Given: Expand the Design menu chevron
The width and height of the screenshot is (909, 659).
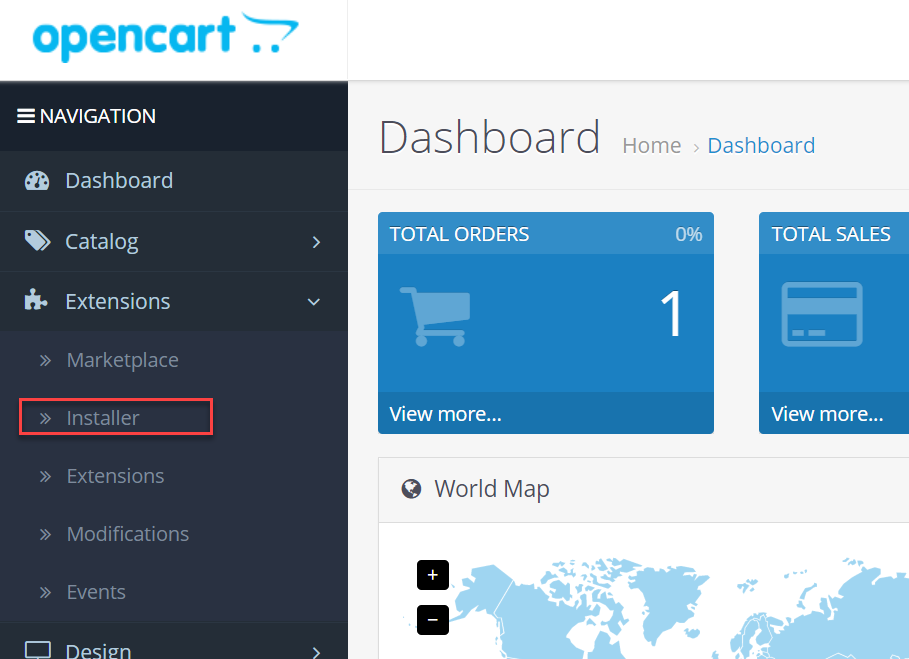Looking at the screenshot, I should 316,653.
